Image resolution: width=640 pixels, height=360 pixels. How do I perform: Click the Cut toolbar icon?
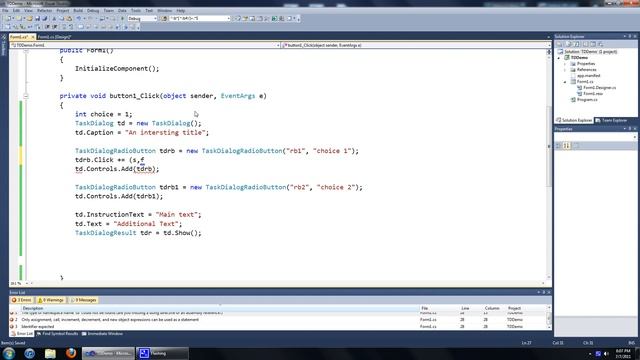tap(54, 18)
